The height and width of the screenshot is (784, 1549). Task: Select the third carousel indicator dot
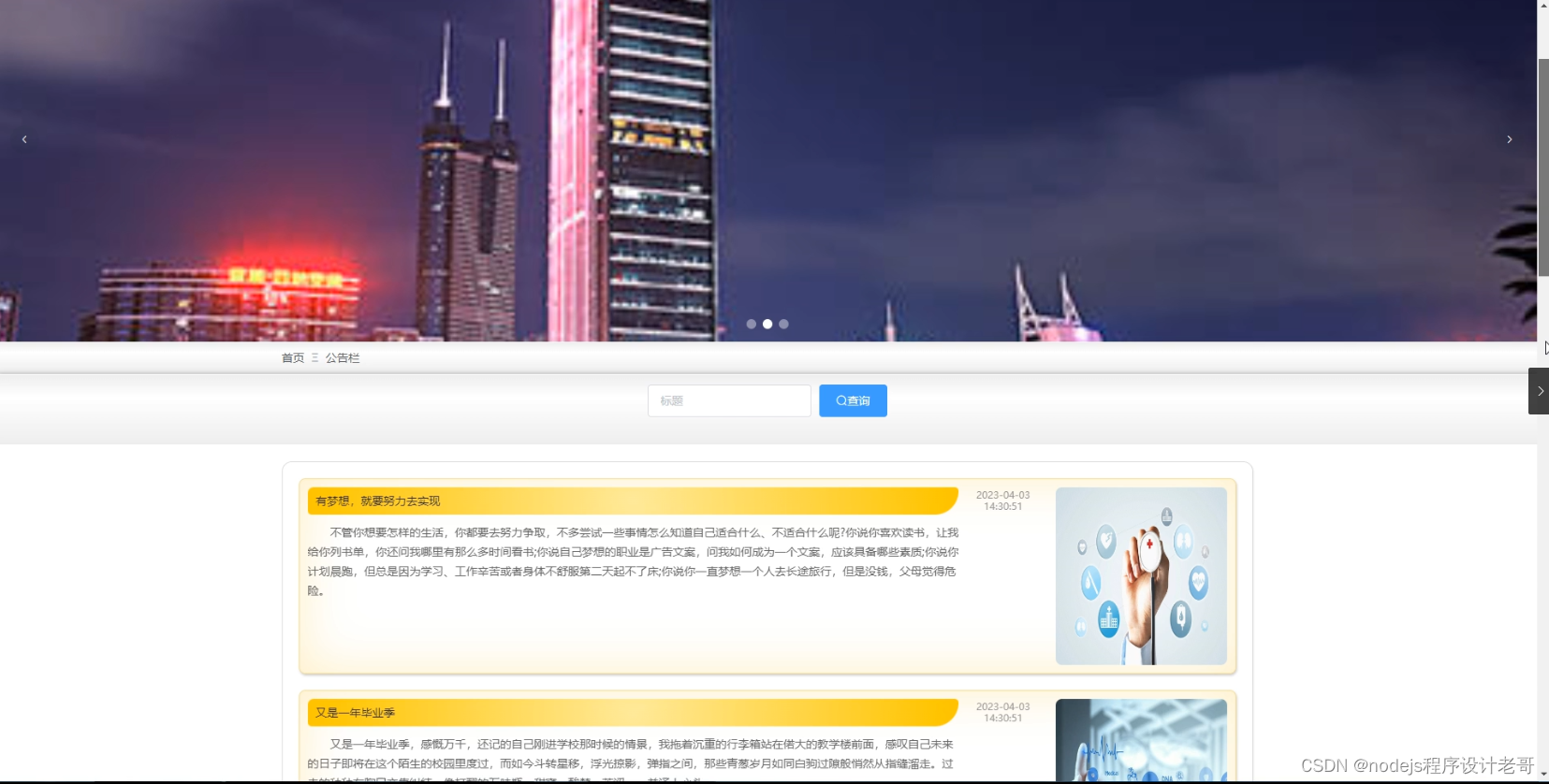783,324
